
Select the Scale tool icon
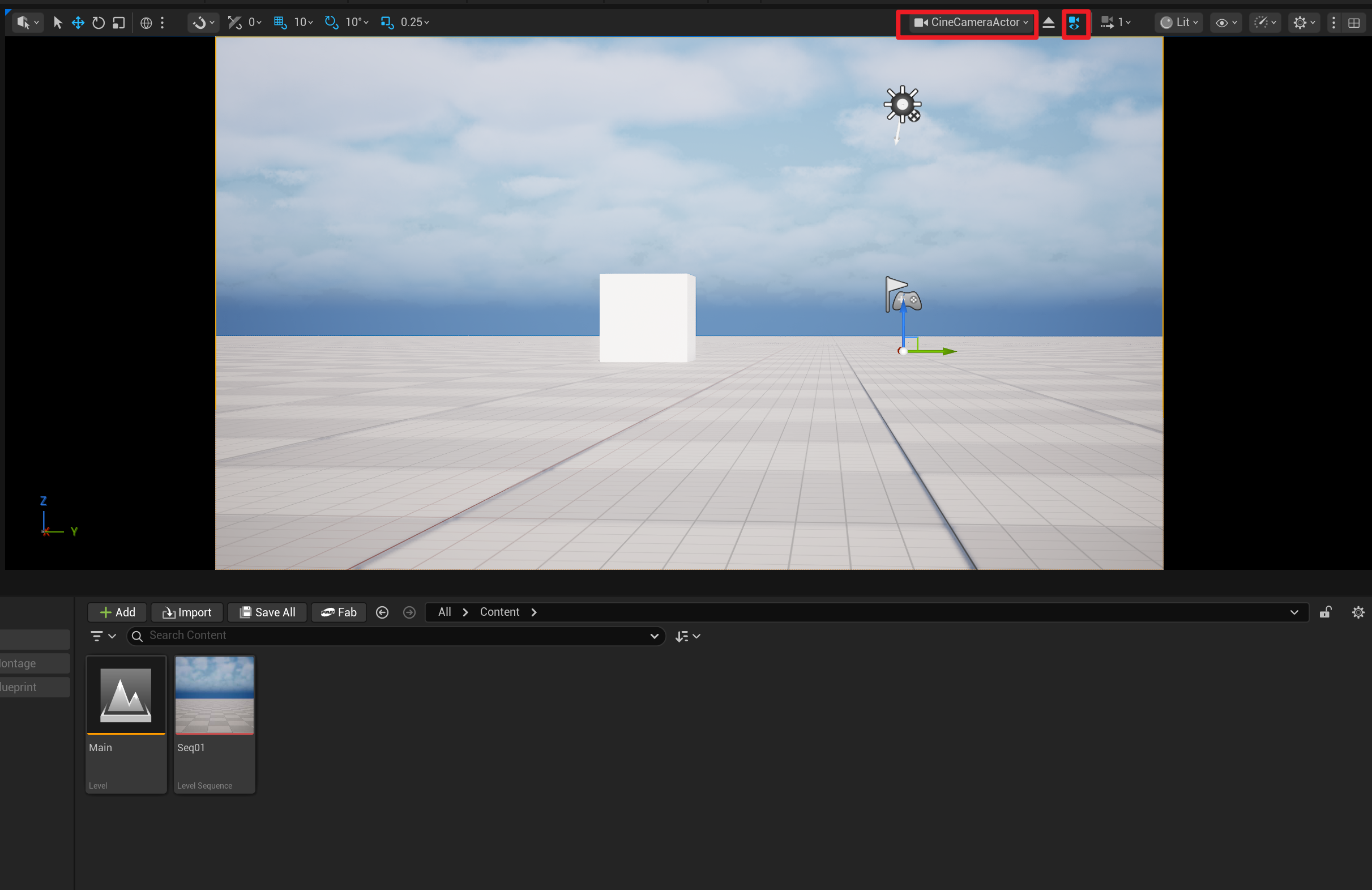(119, 23)
